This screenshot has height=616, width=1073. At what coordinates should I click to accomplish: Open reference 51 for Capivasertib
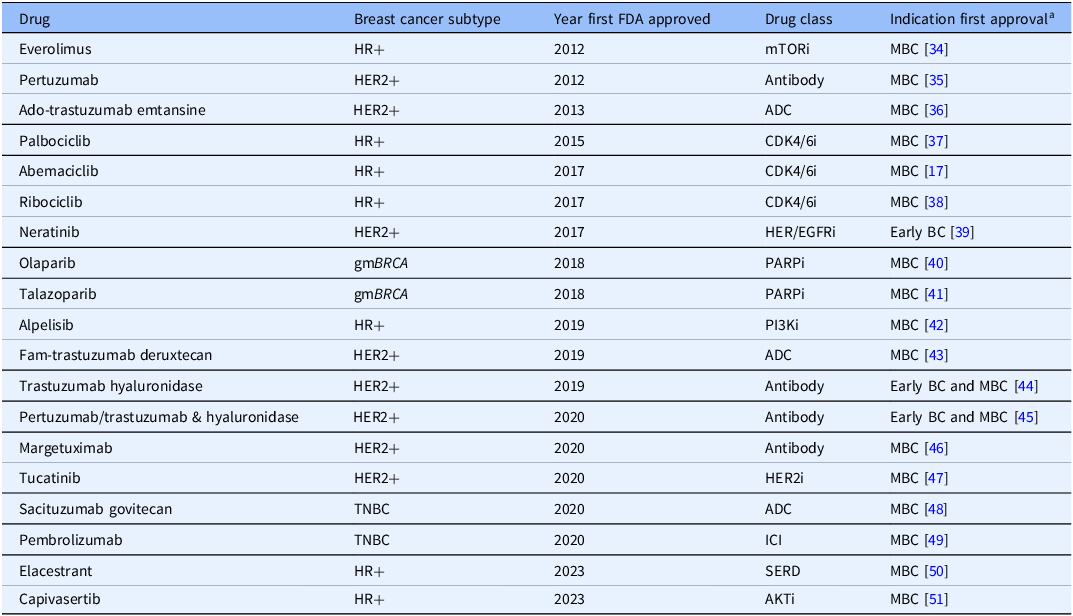[936, 599]
